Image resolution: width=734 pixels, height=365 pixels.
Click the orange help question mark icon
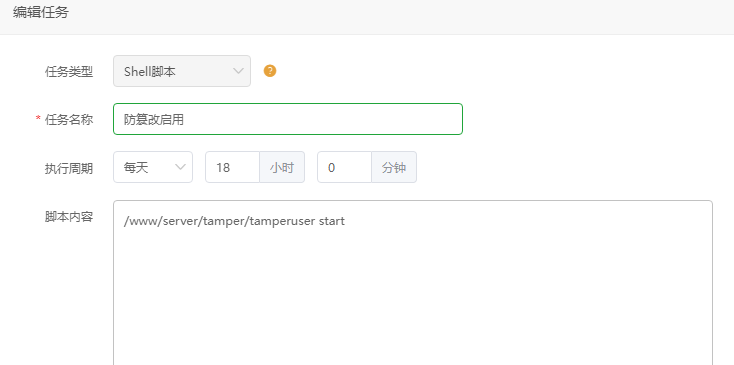click(x=270, y=71)
